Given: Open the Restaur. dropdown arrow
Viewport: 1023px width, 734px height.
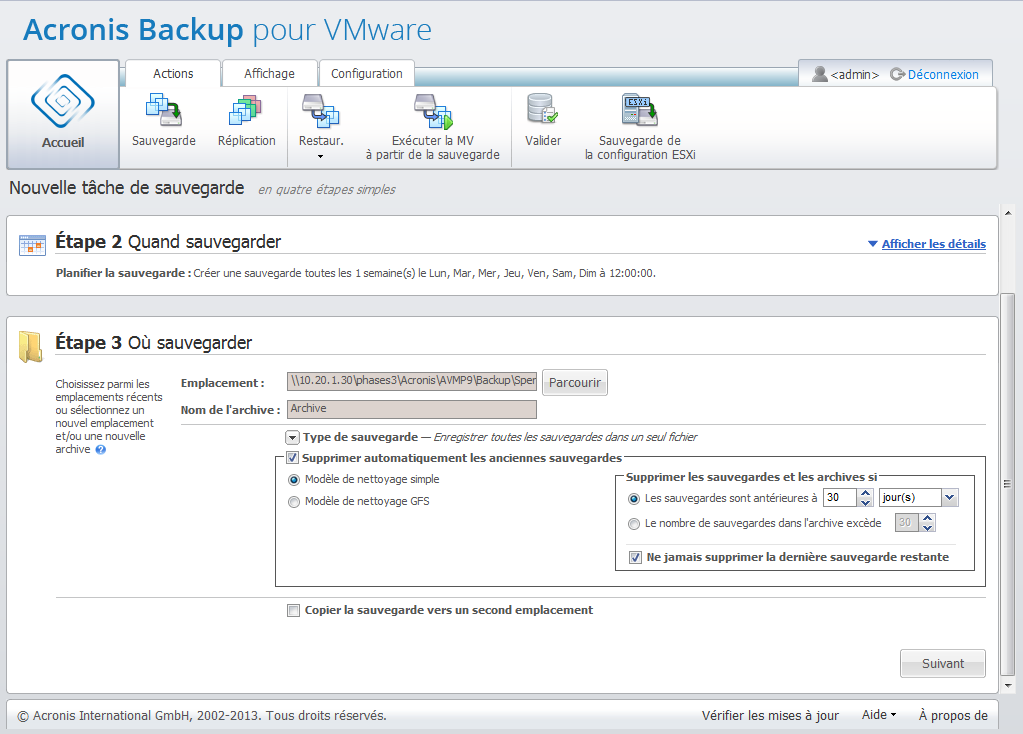Looking at the screenshot, I should [320, 157].
